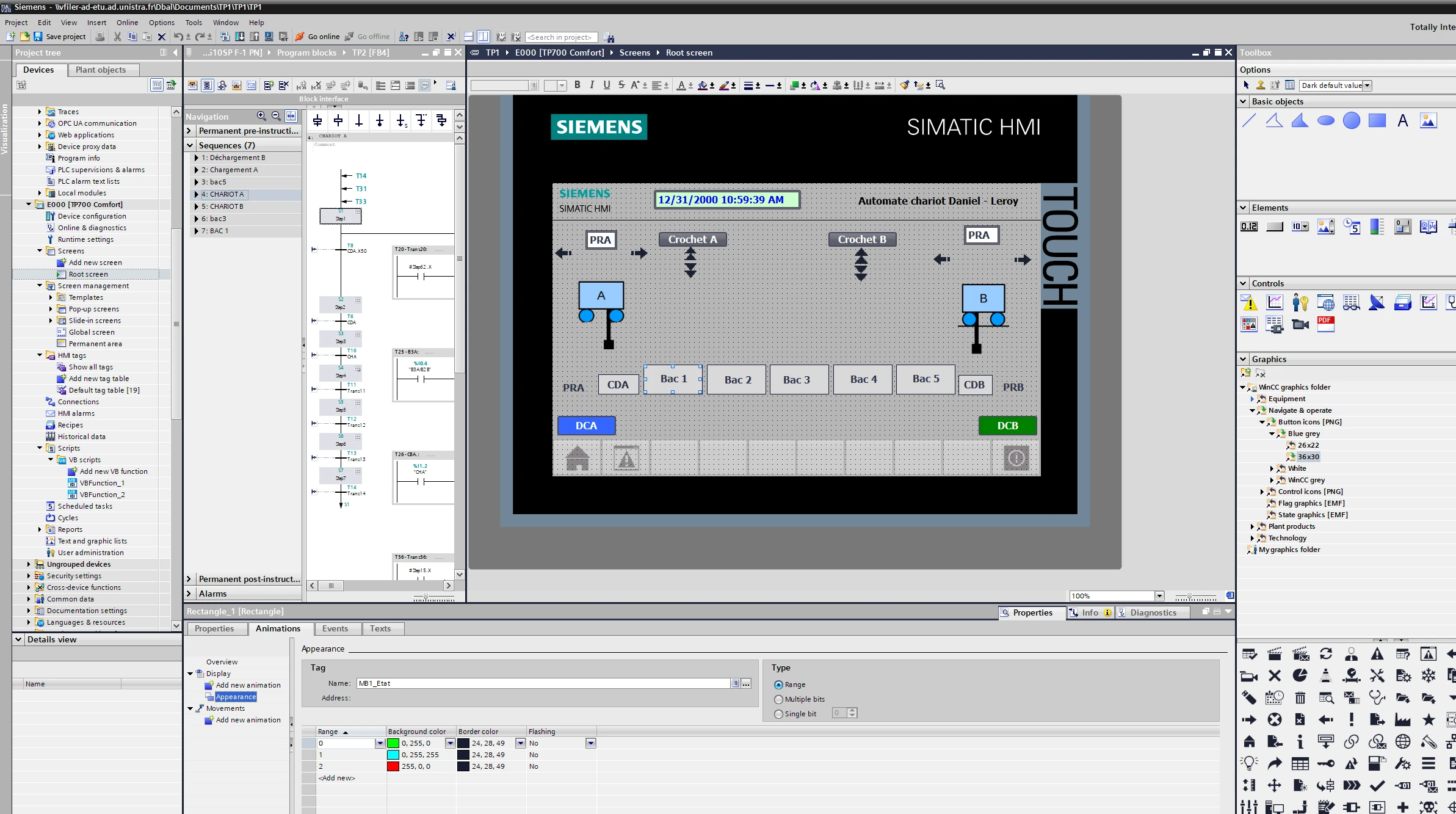Select the Multiple bits radio button
1456x814 pixels.
(778, 700)
